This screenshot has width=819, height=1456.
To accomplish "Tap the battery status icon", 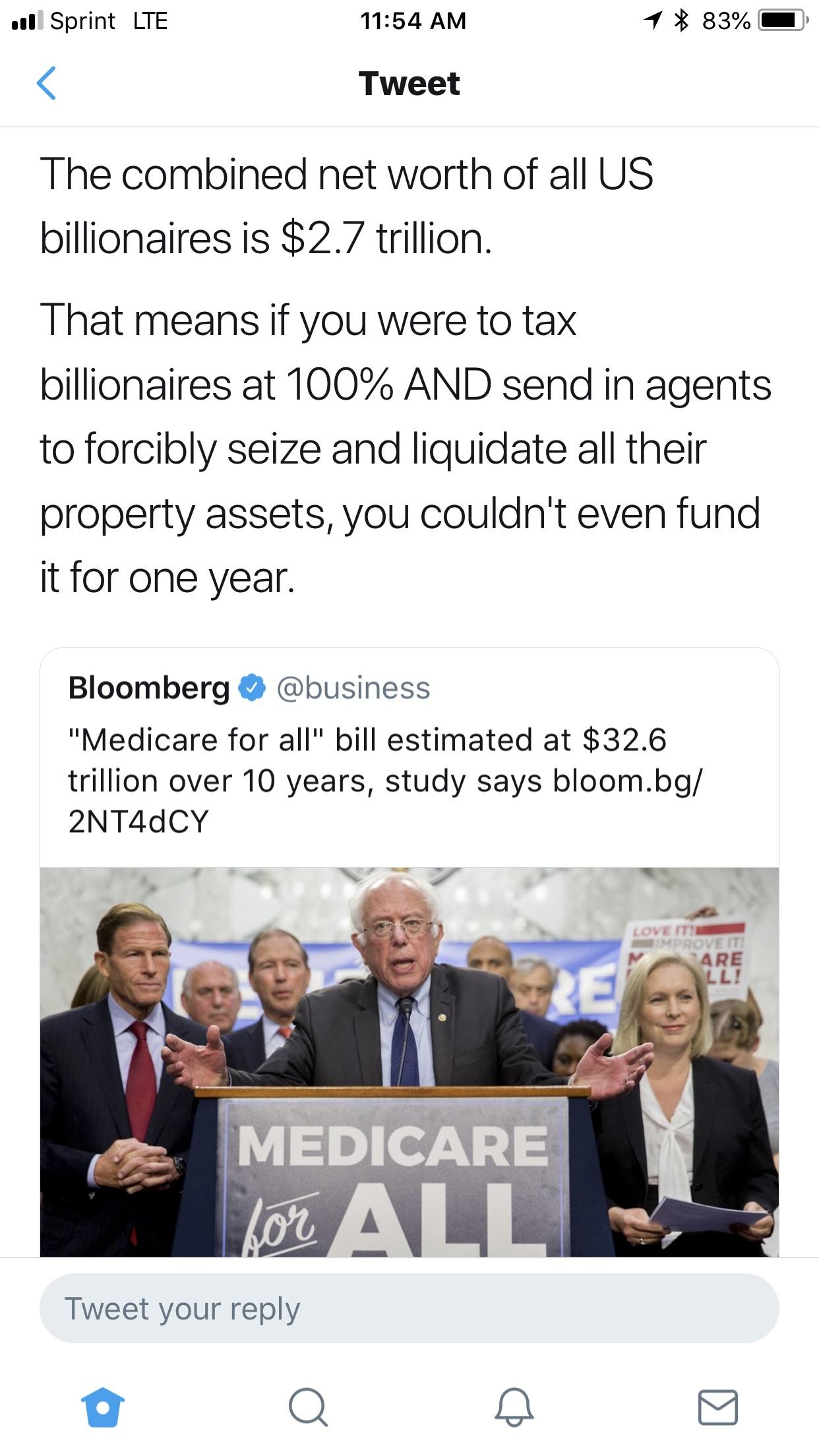I will click(783, 21).
